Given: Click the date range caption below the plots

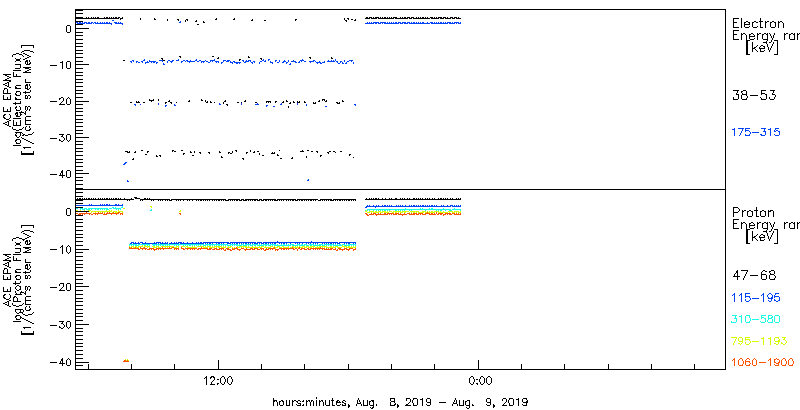Looking at the screenshot, I should point(400,401).
